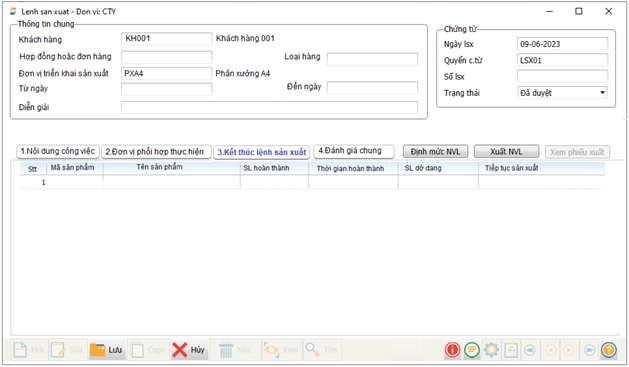The height and width of the screenshot is (367, 629).
Task: Select 3.Kết thúc lệnh sản xuất tab
Action: (x=262, y=152)
